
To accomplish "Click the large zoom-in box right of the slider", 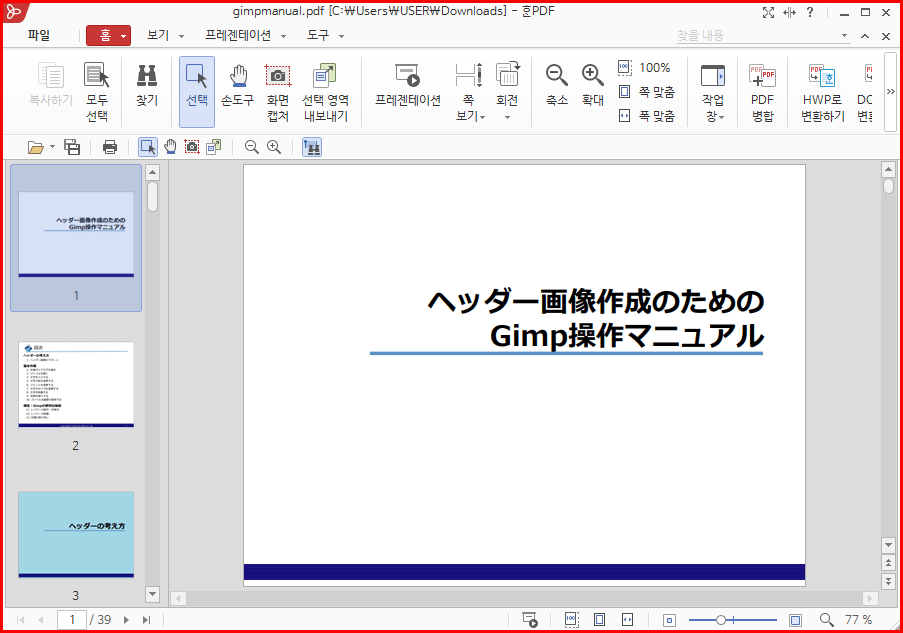I will click(x=795, y=620).
